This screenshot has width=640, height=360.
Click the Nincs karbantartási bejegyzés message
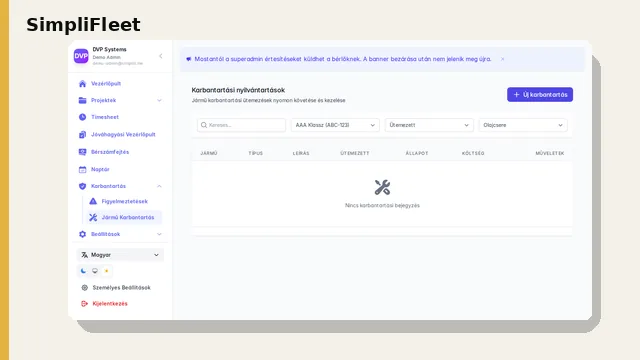(382, 206)
